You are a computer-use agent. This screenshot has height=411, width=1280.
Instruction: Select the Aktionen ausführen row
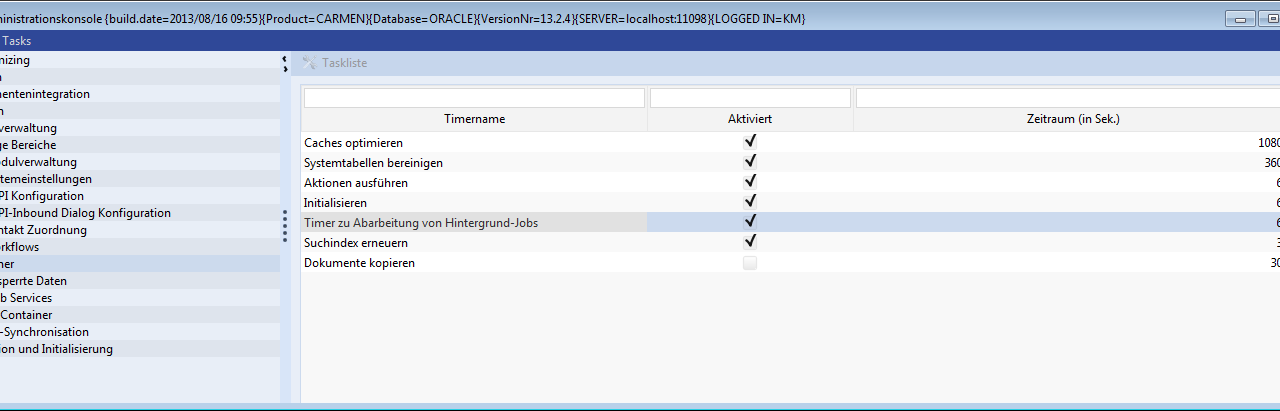click(x=356, y=183)
